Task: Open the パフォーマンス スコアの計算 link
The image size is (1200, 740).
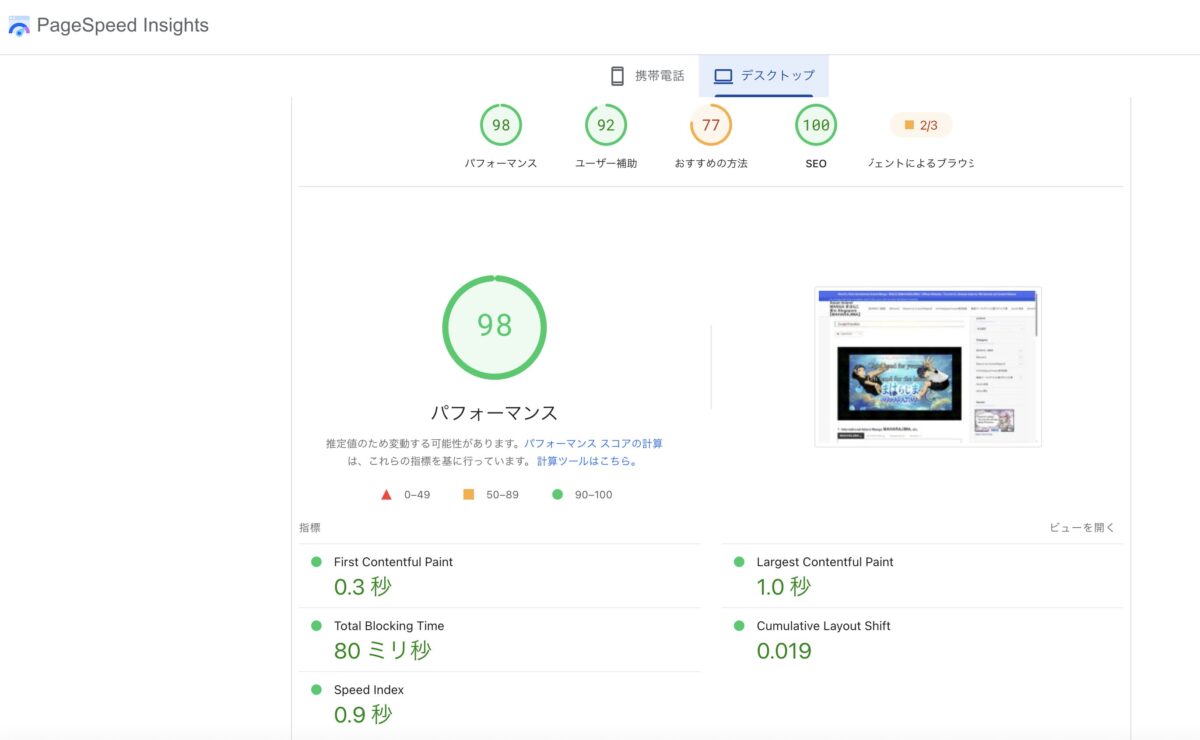Action: pyautogui.click(x=593, y=443)
